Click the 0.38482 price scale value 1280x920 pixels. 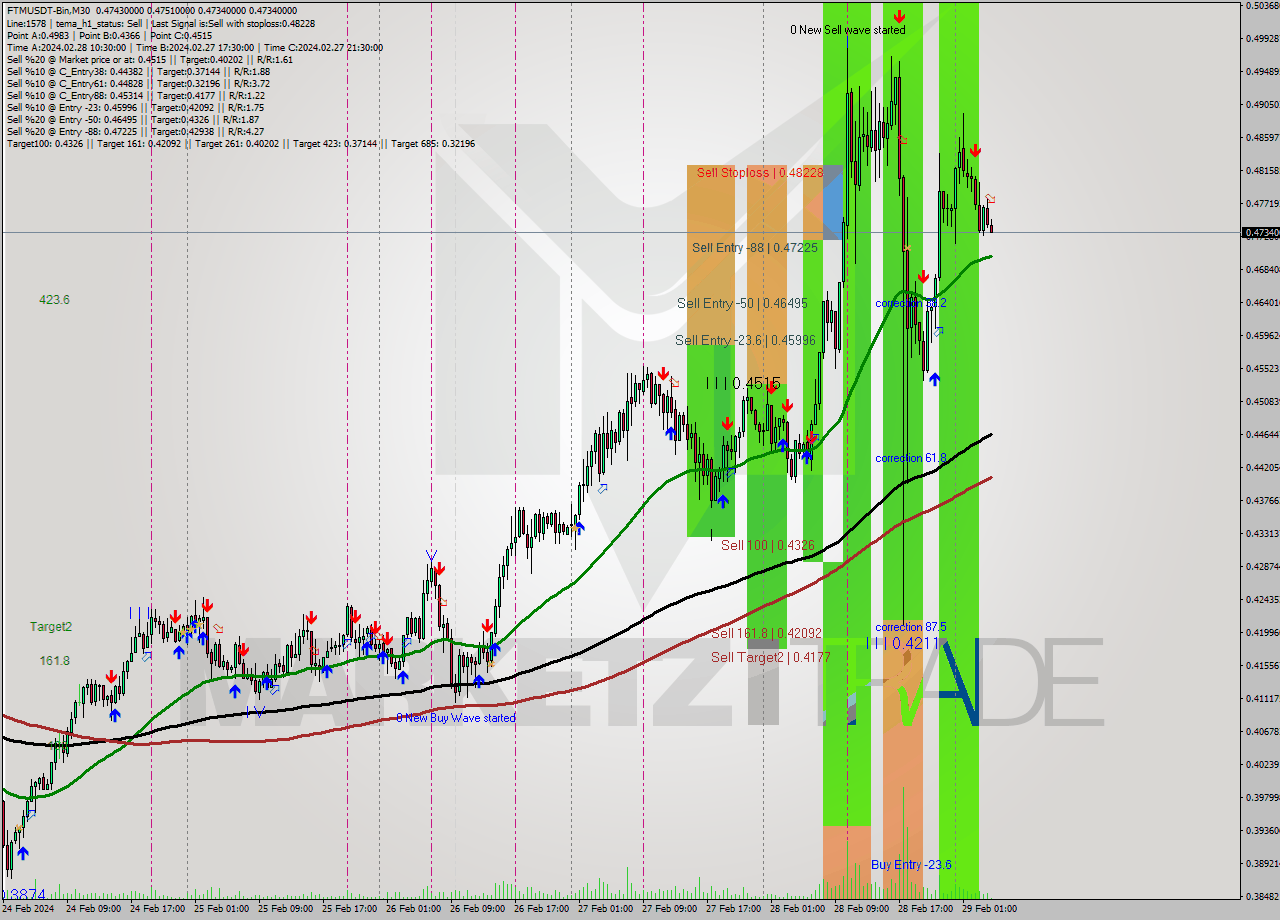1261,896
